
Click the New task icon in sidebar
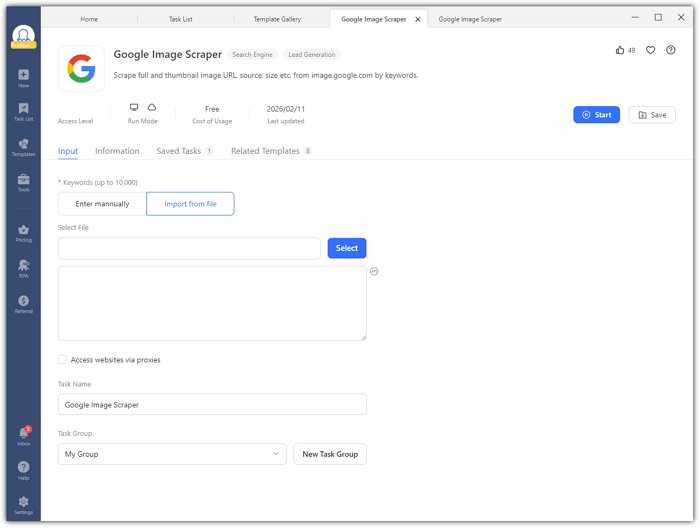click(23, 76)
